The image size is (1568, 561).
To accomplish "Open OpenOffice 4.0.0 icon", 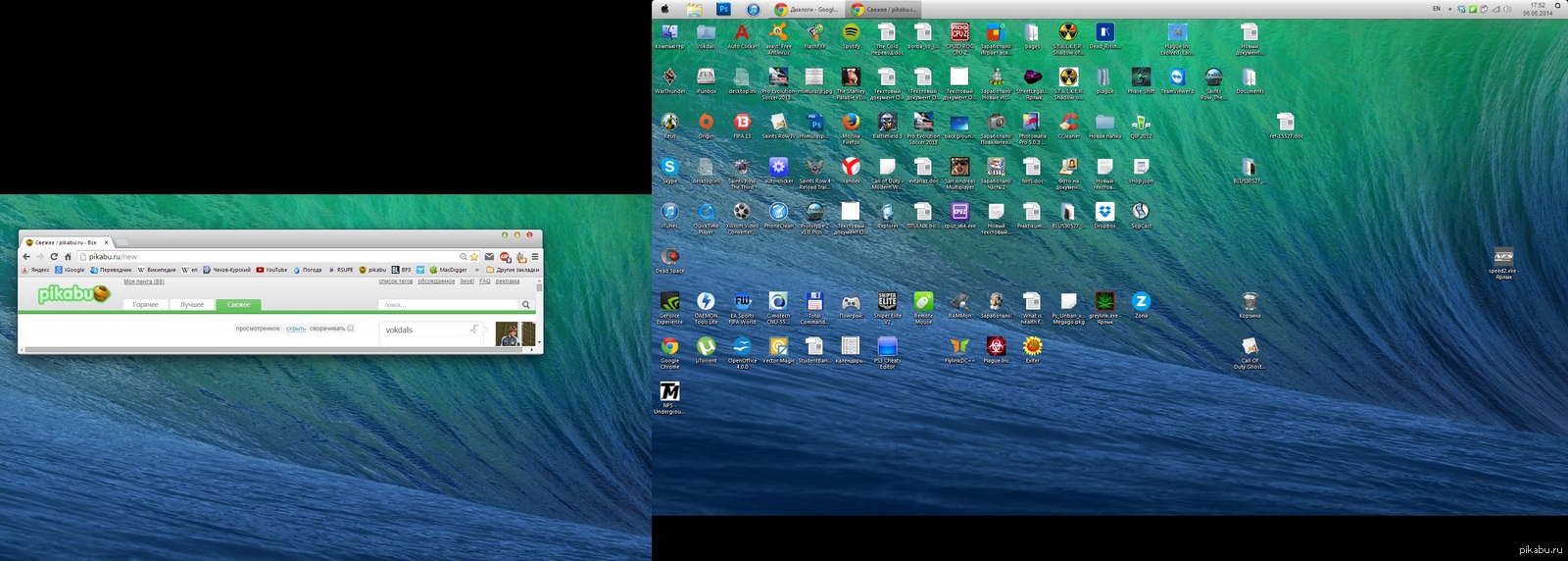I will [742, 352].
